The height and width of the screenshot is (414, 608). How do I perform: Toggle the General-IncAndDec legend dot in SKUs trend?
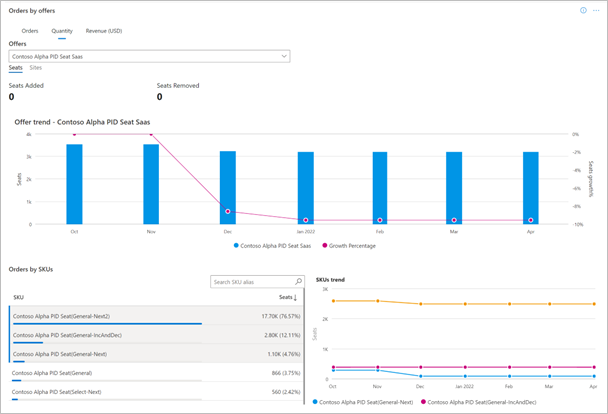(423, 402)
